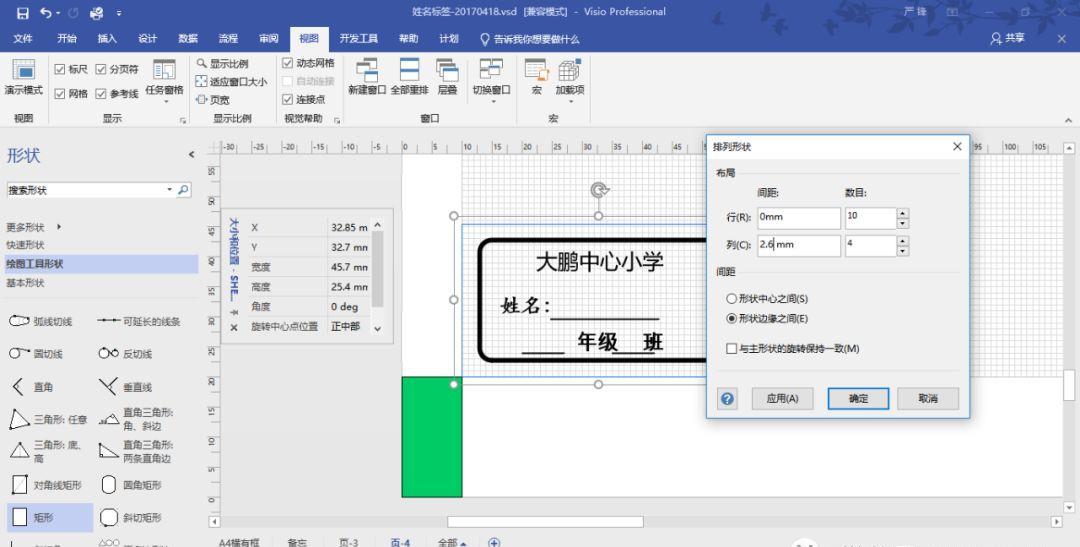Open the Switch Windows (切换窗口) dropdown
This screenshot has height=547, width=1080.
(x=490, y=76)
